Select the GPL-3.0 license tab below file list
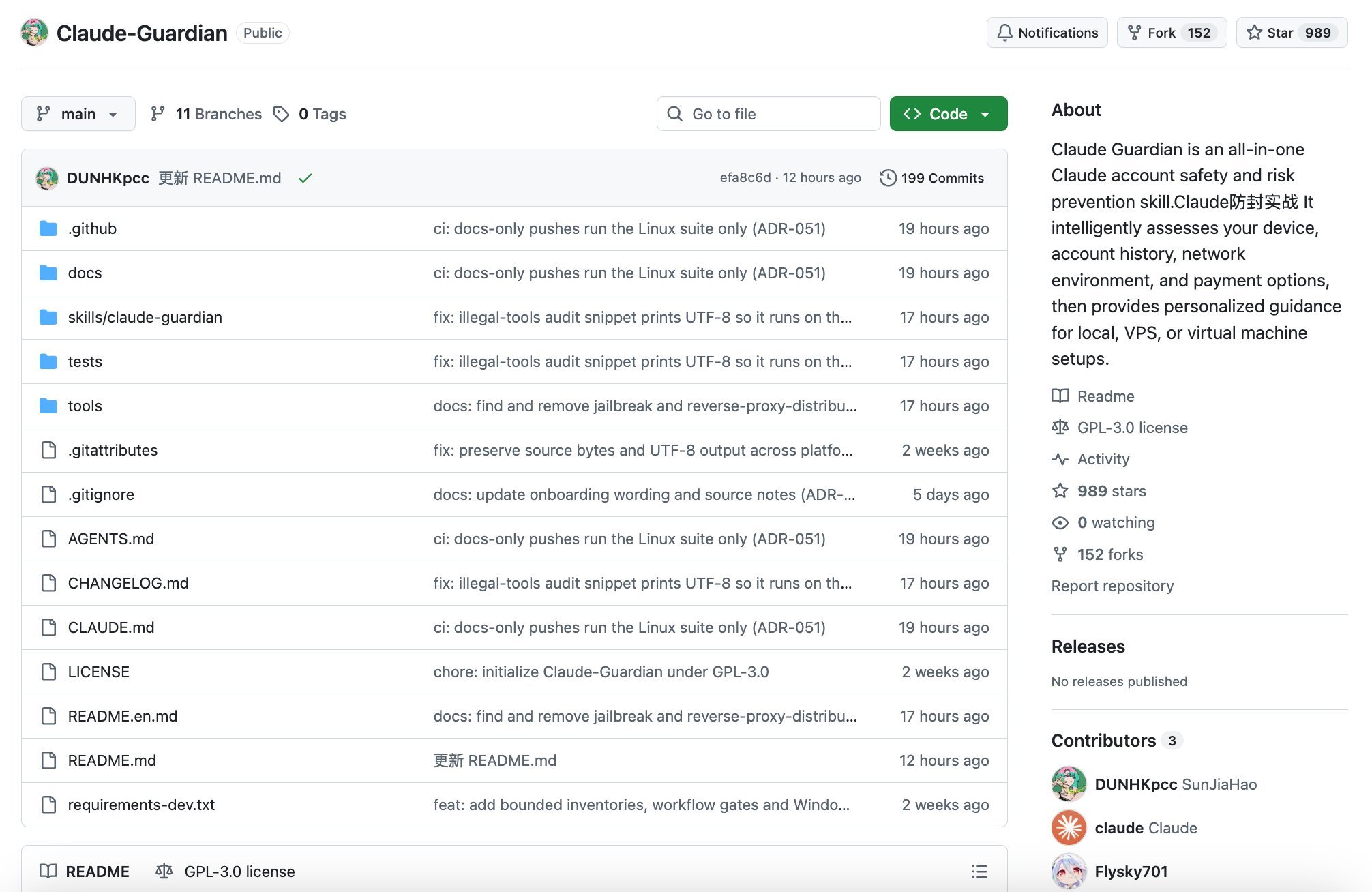1372x892 pixels. point(225,872)
